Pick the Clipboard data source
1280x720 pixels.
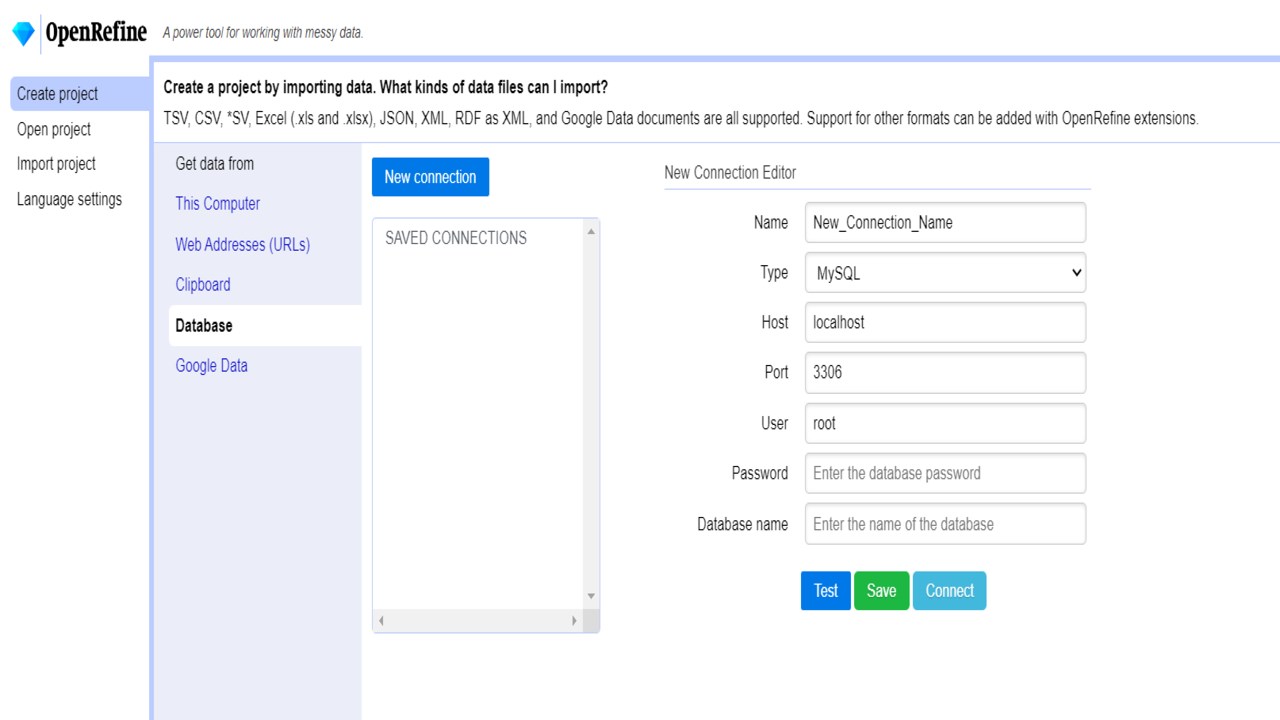tap(203, 285)
